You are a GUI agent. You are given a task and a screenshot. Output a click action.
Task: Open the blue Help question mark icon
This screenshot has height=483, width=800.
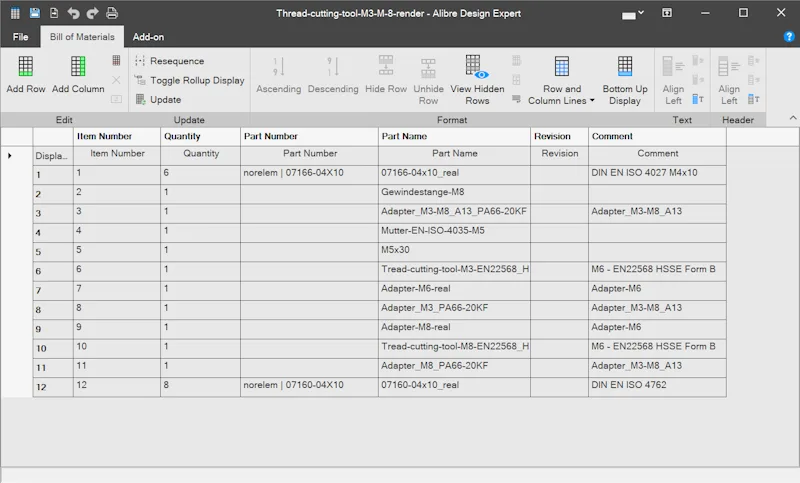tap(789, 36)
